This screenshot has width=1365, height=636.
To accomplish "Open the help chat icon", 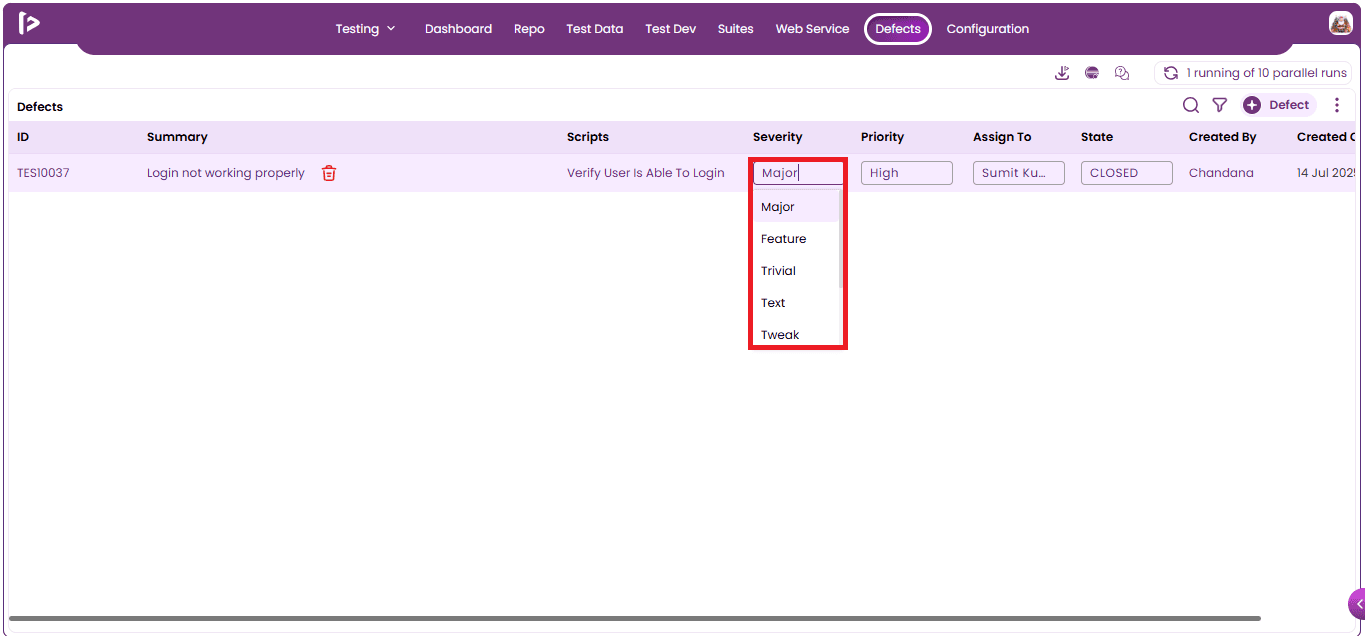I will pos(1122,73).
